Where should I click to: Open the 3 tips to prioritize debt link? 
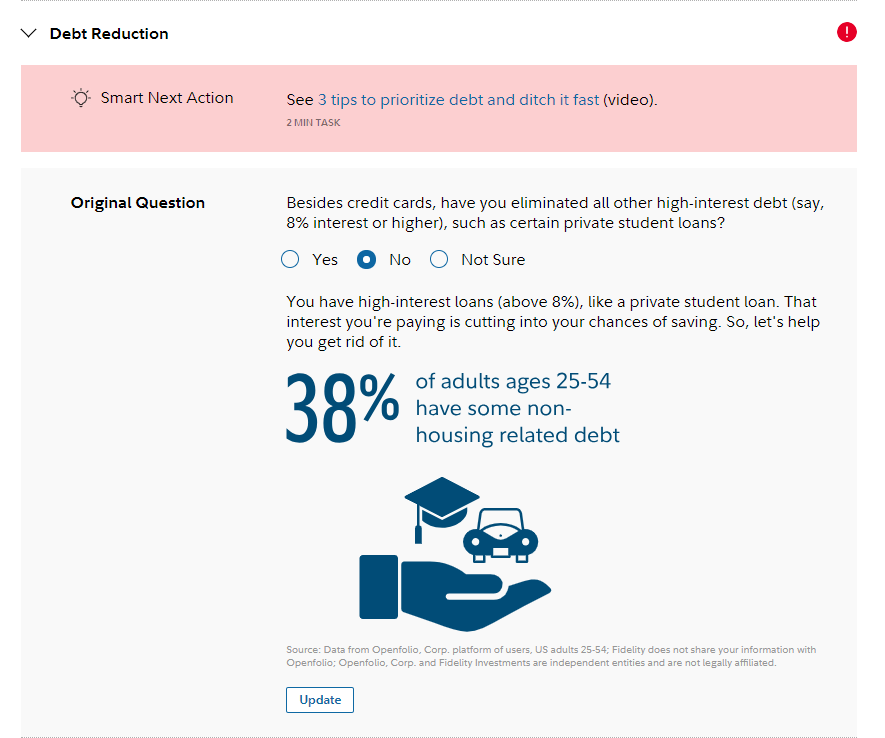[x=458, y=100]
